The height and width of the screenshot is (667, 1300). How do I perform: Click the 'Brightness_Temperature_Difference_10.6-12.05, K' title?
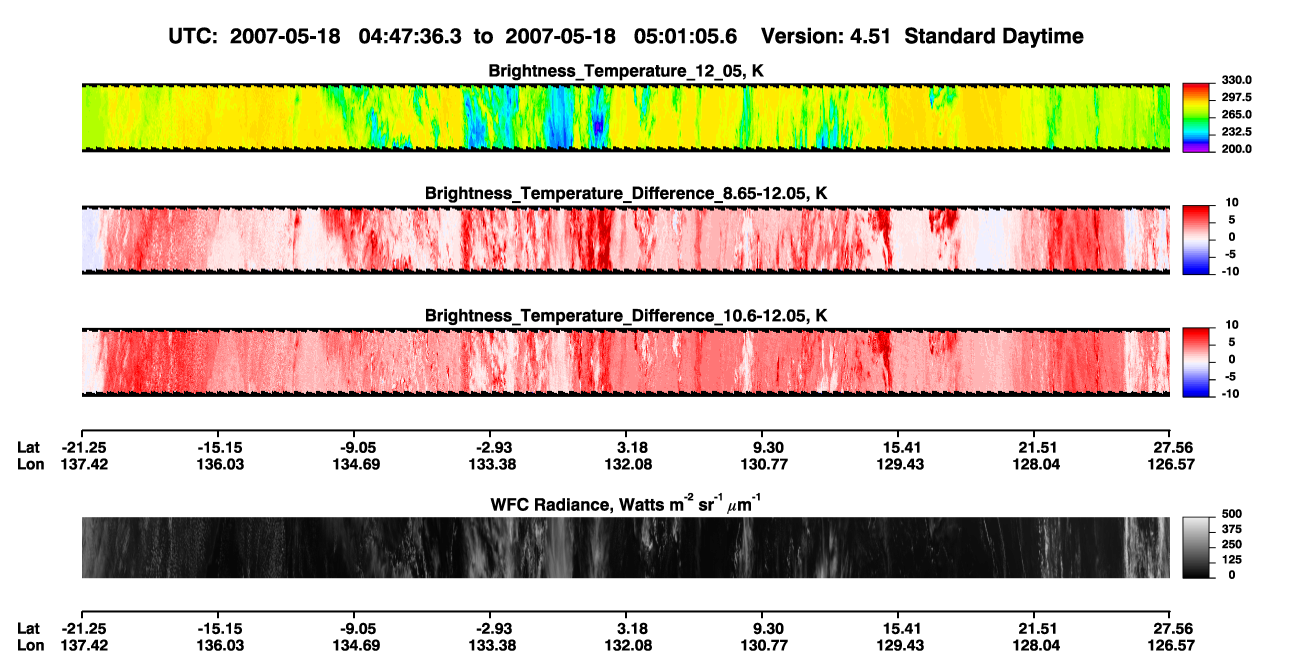(x=626, y=315)
